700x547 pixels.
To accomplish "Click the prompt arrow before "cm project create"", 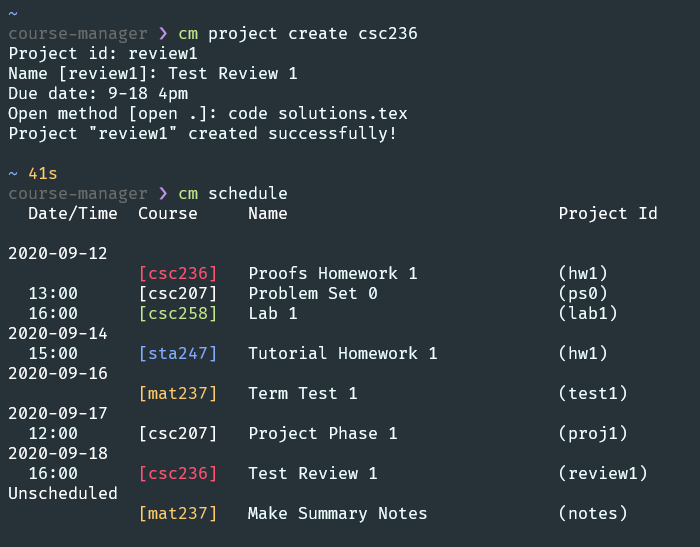I will click(x=163, y=33).
